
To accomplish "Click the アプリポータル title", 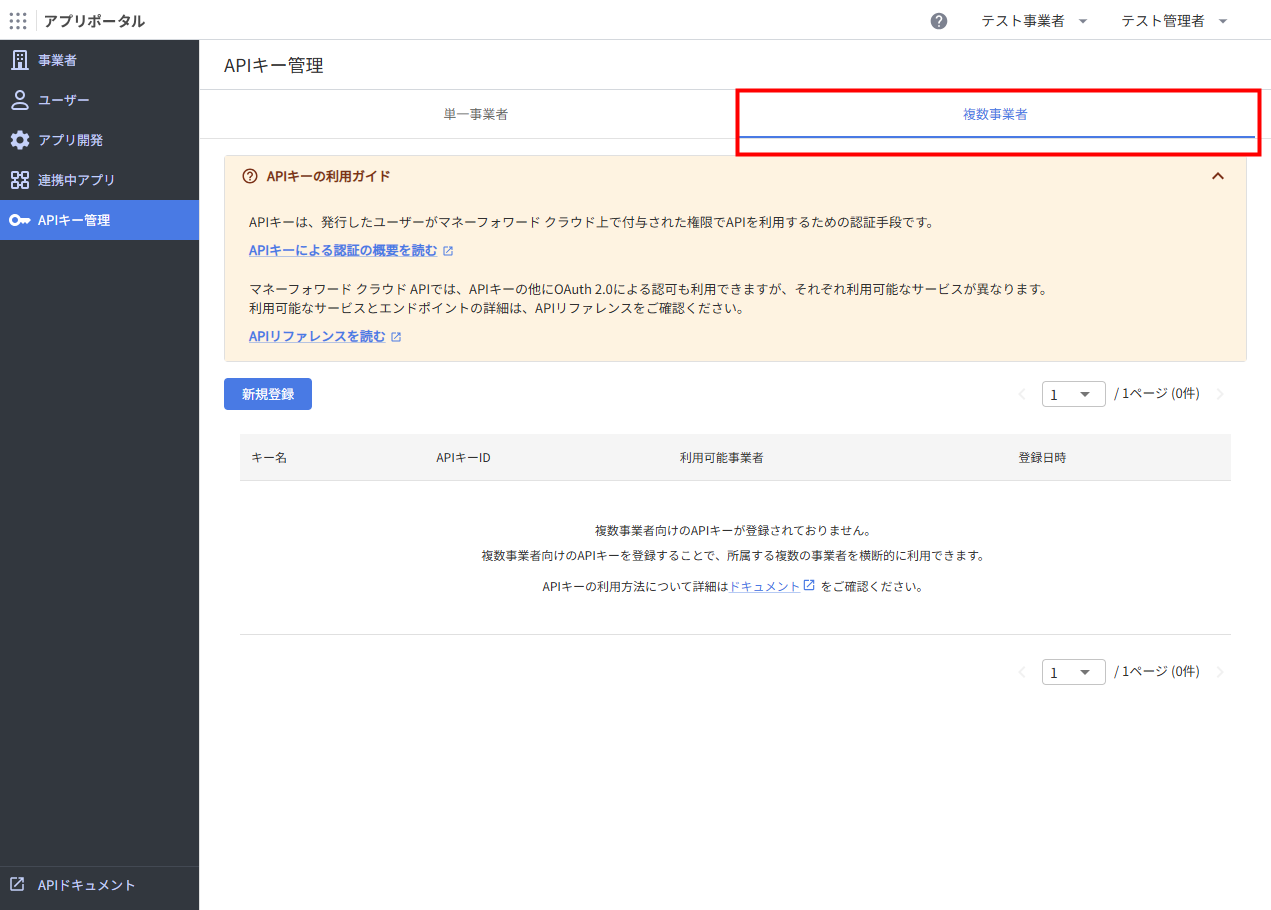I will (x=94, y=21).
